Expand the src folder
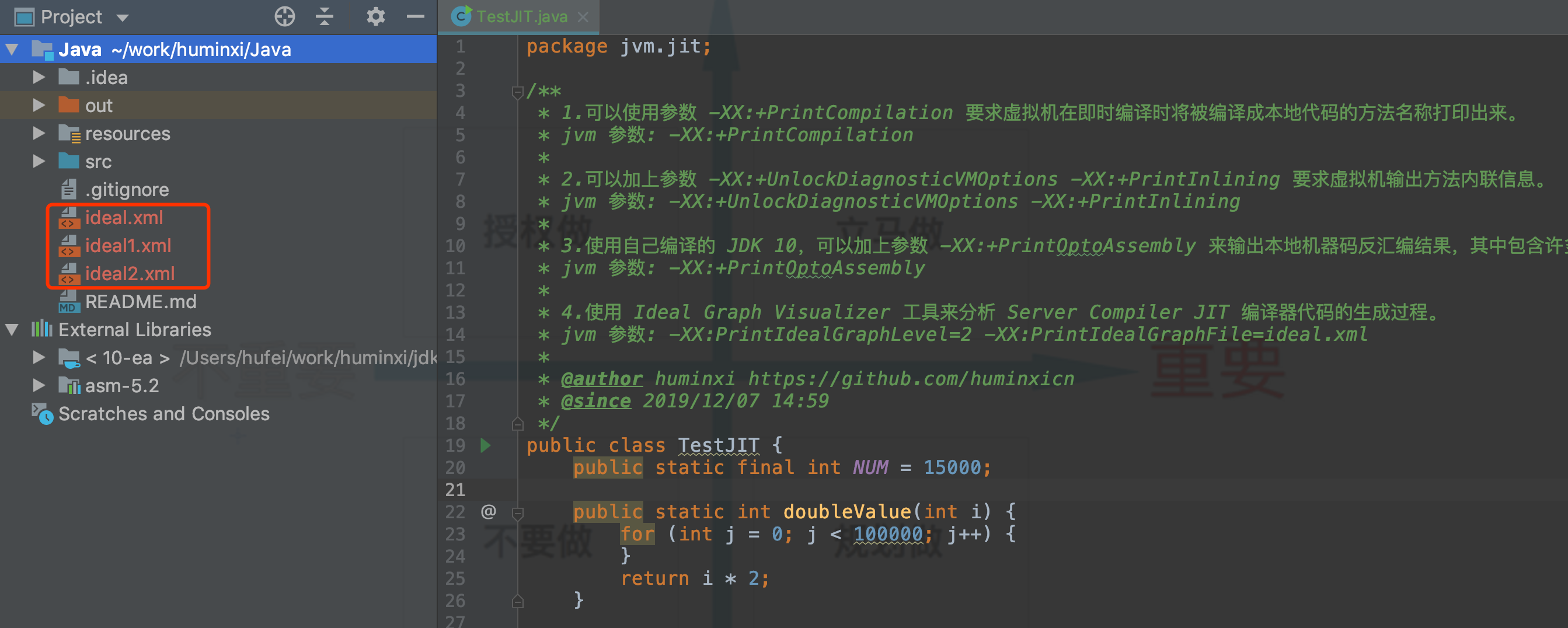This screenshot has width=1568, height=628. pos(39,162)
